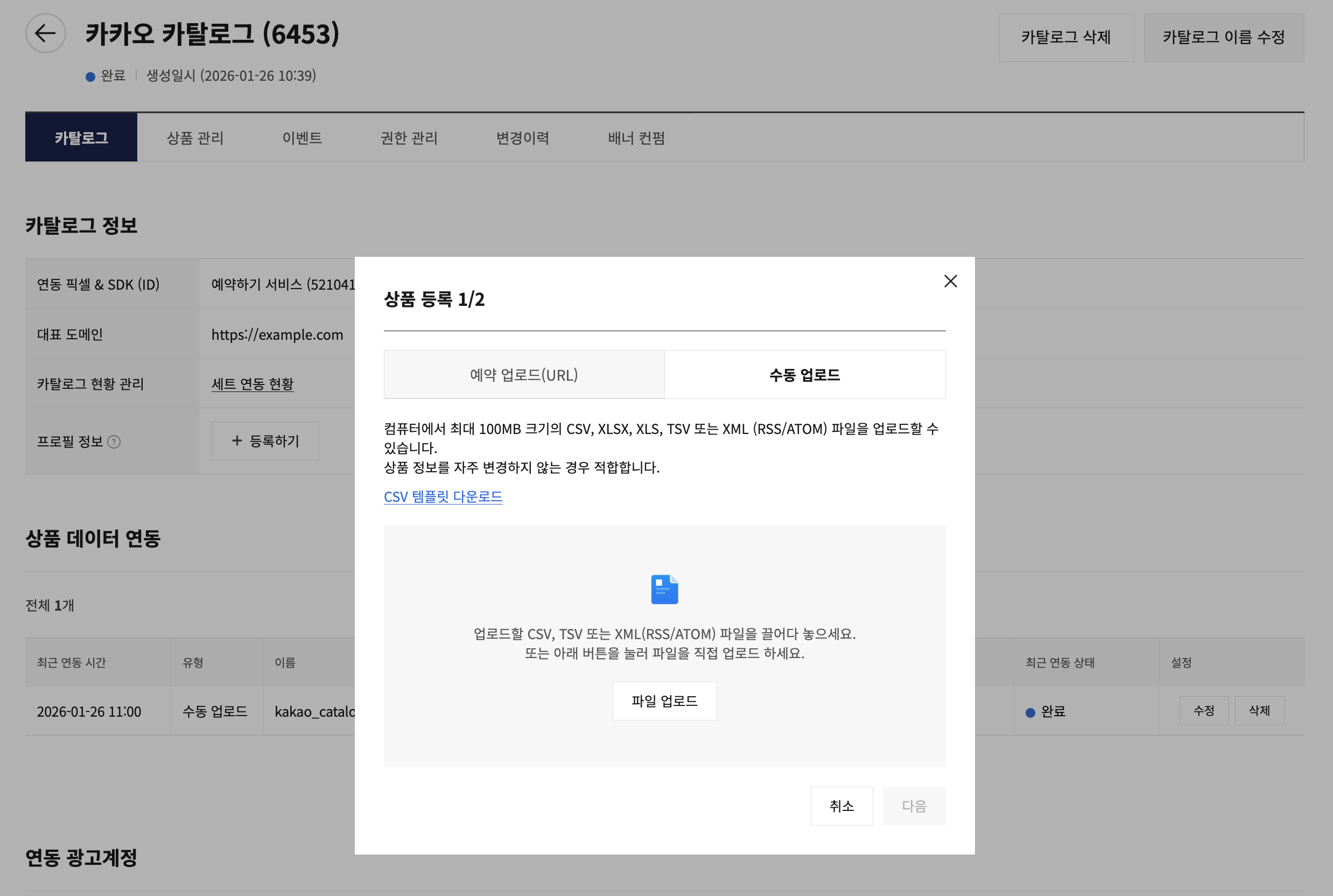Image resolution: width=1333 pixels, height=896 pixels.
Task: Open the CSV 템플릿 다운로드 link
Action: 443,496
